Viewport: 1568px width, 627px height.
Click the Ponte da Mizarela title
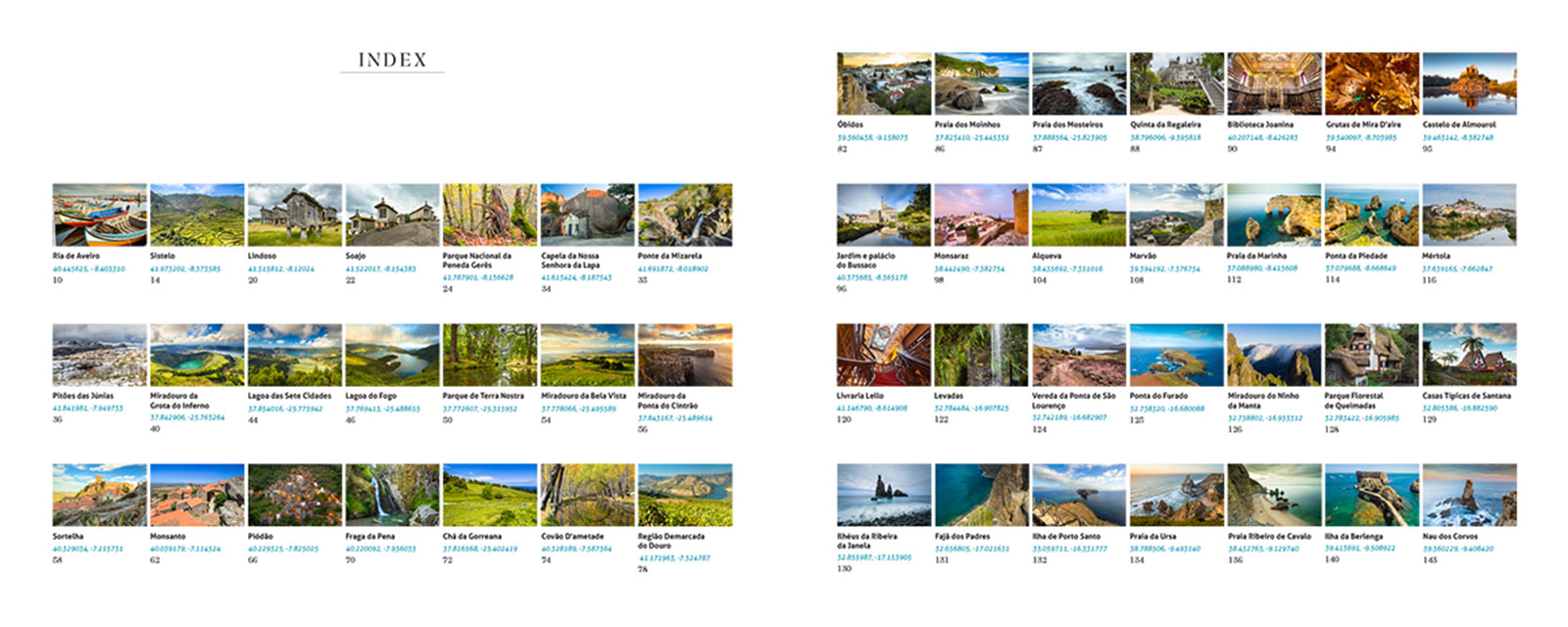[x=669, y=256]
